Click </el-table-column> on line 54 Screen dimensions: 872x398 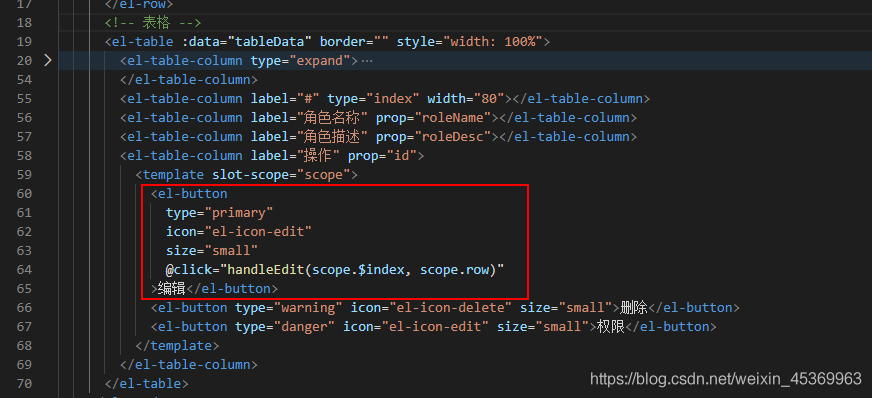tap(189, 79)
